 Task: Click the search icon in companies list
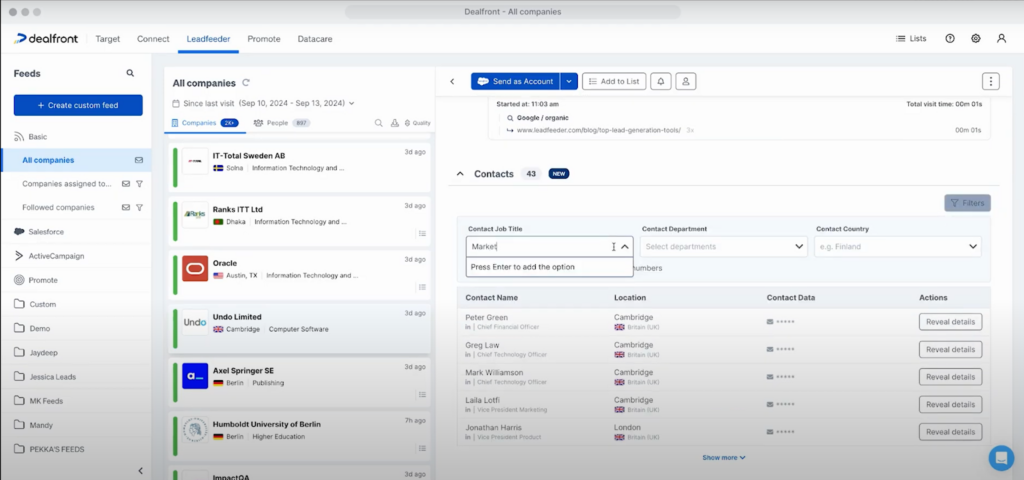(x=378, y=123)
